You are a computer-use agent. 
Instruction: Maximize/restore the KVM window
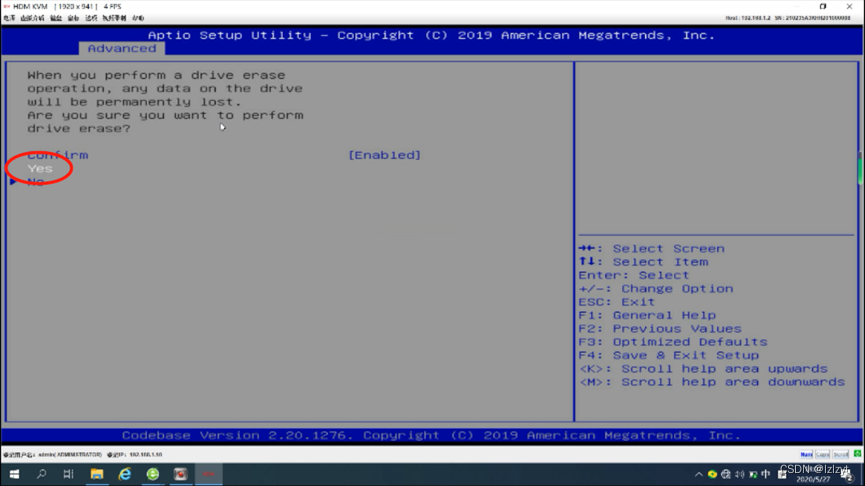pyautogui.click(x=823, y=7)
